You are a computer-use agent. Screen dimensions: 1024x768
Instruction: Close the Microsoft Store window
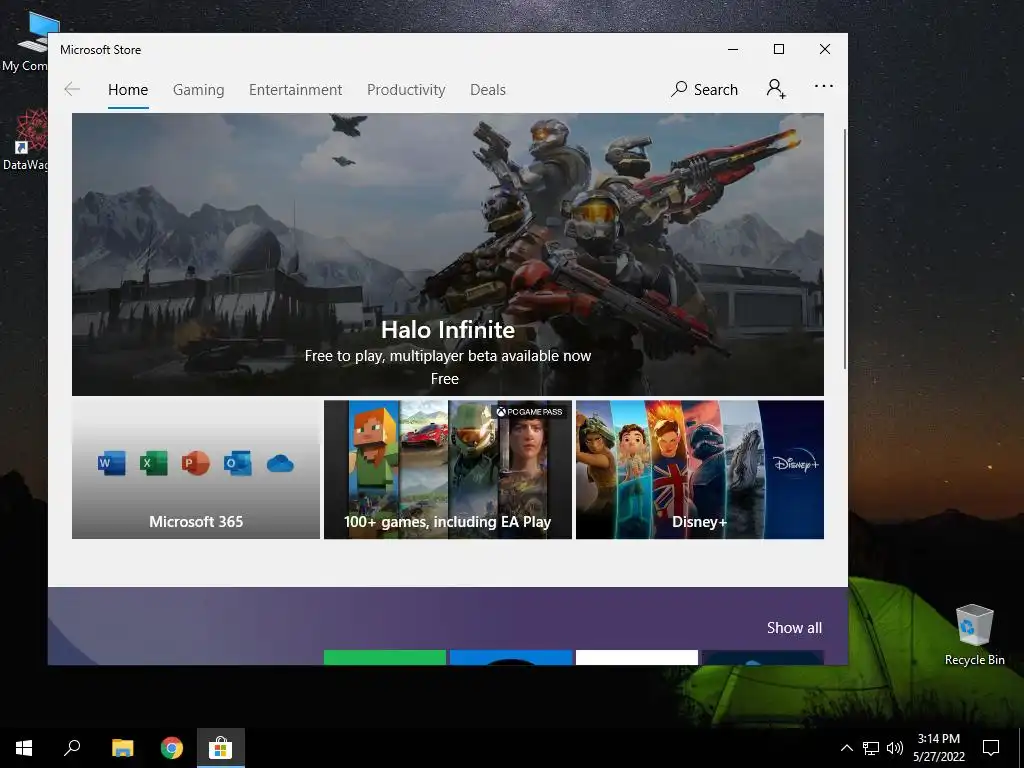coord(825,50)
